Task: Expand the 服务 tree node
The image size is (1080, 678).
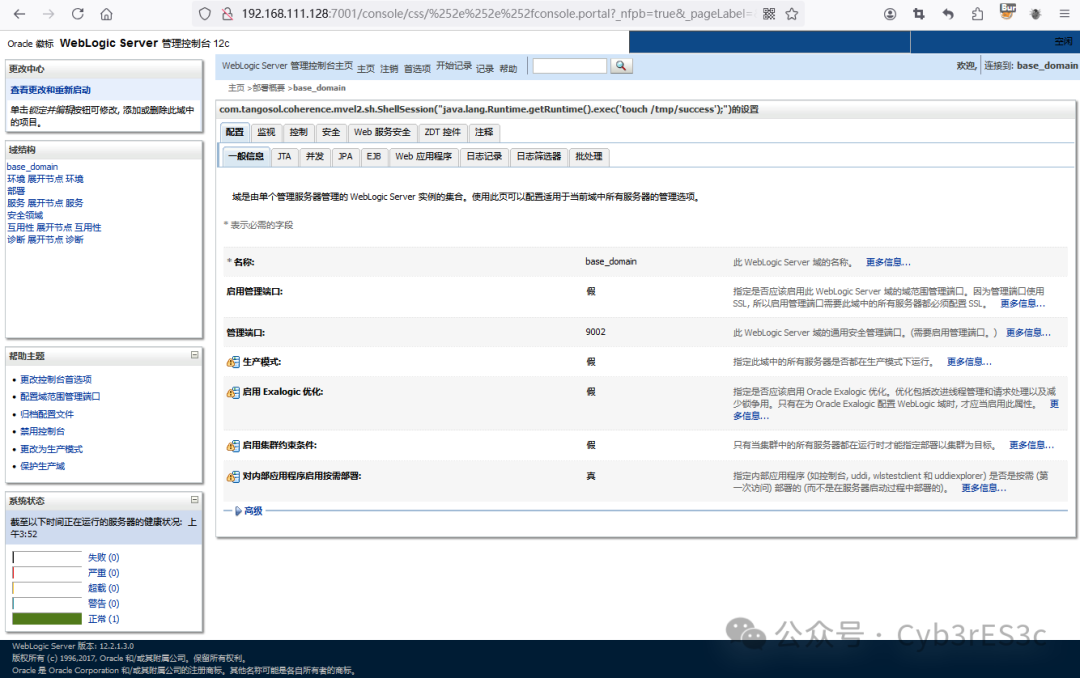Action: tap(45, 203)
